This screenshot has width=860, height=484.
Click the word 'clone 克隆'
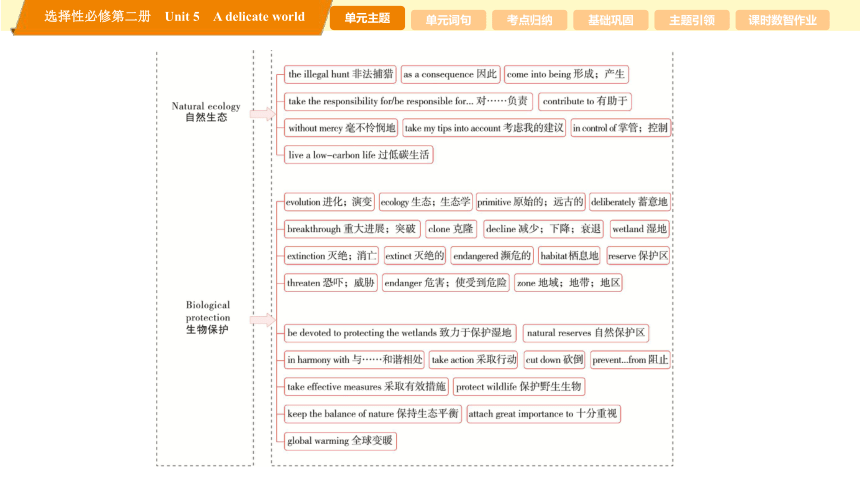(451, 229)
